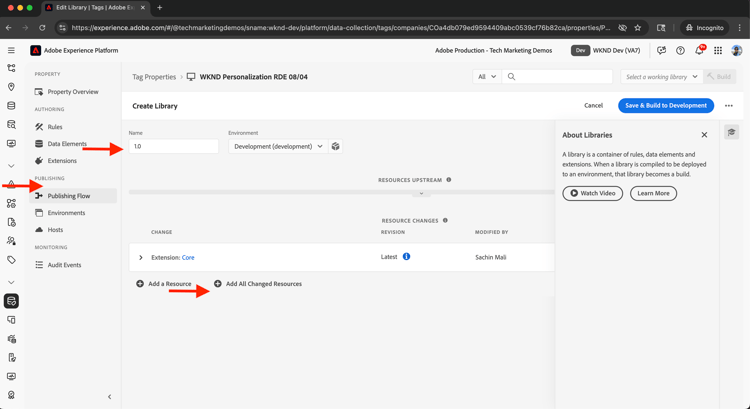The height and width of the screenshot is (409, 750).
Task: Open Select a working library dropdown
Action: [x=660, y=76]
